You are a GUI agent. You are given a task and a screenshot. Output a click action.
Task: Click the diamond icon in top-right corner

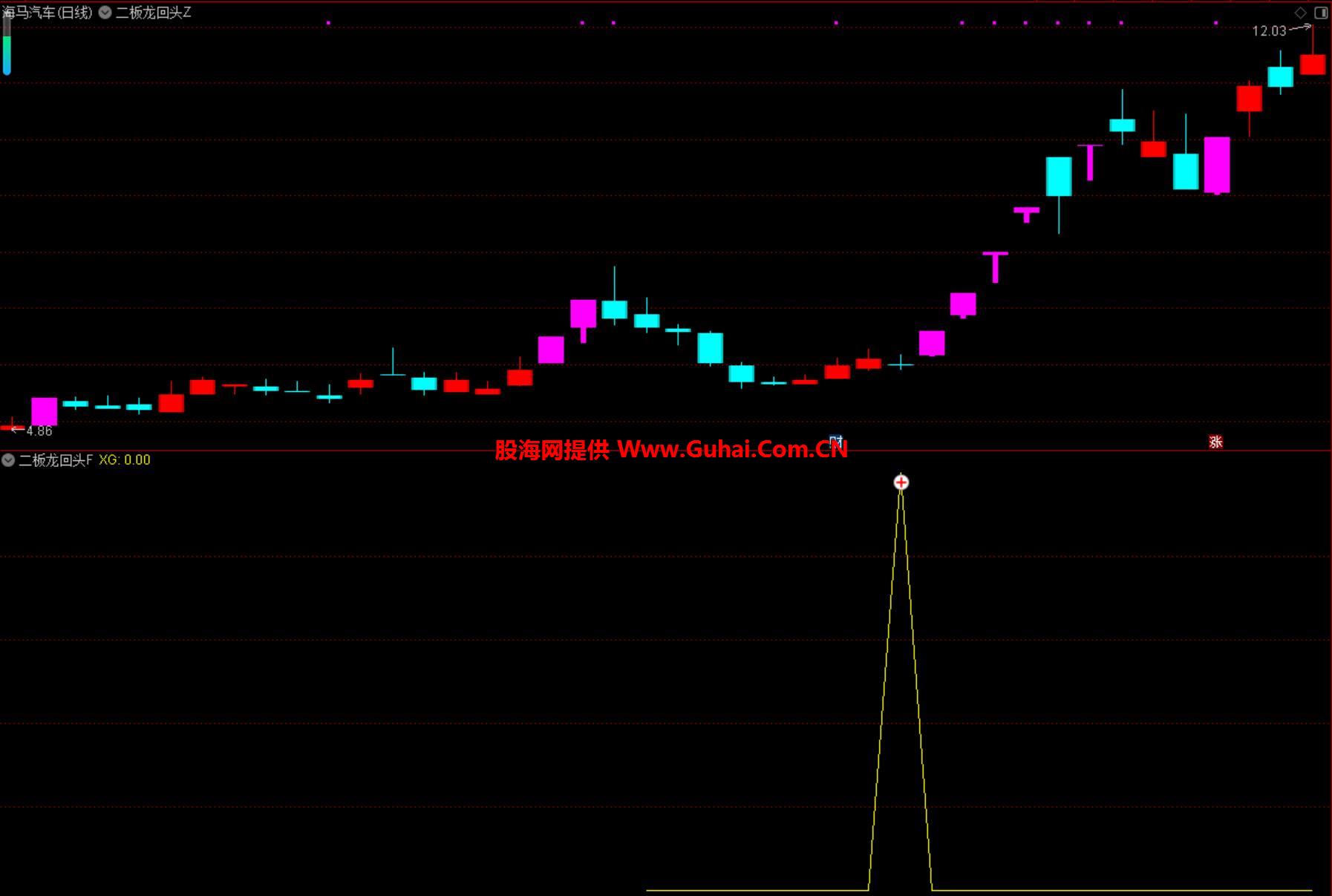(1300, 13)
